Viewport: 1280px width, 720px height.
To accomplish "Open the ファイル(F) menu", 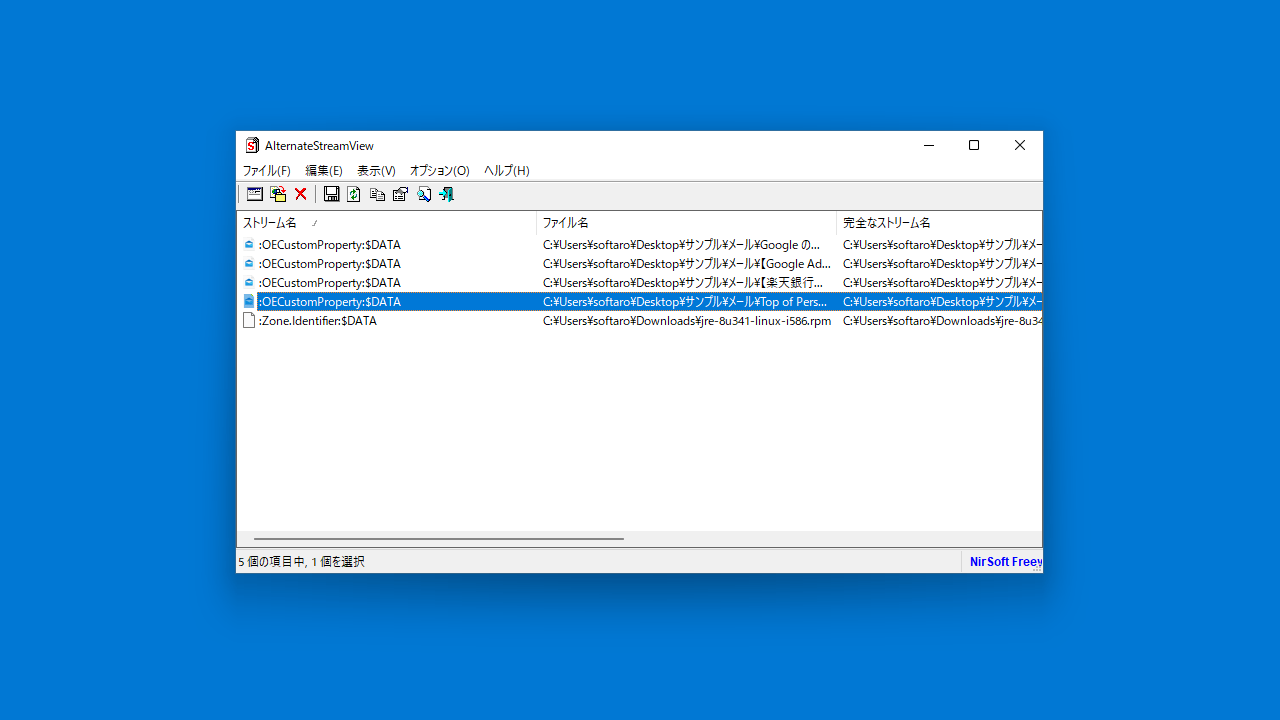I will pyautogui.click(x=267, y=171).
